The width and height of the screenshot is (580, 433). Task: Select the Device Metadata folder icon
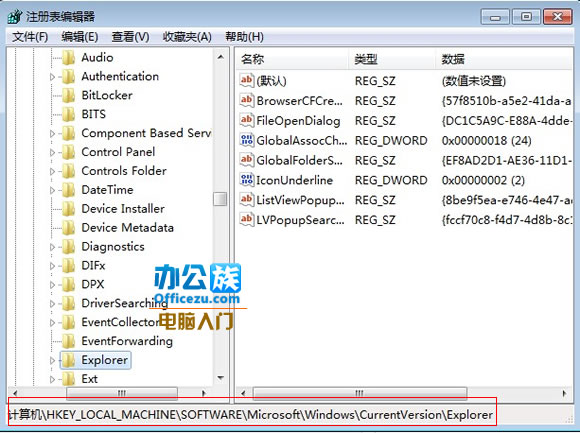click(x=68, y=228)
